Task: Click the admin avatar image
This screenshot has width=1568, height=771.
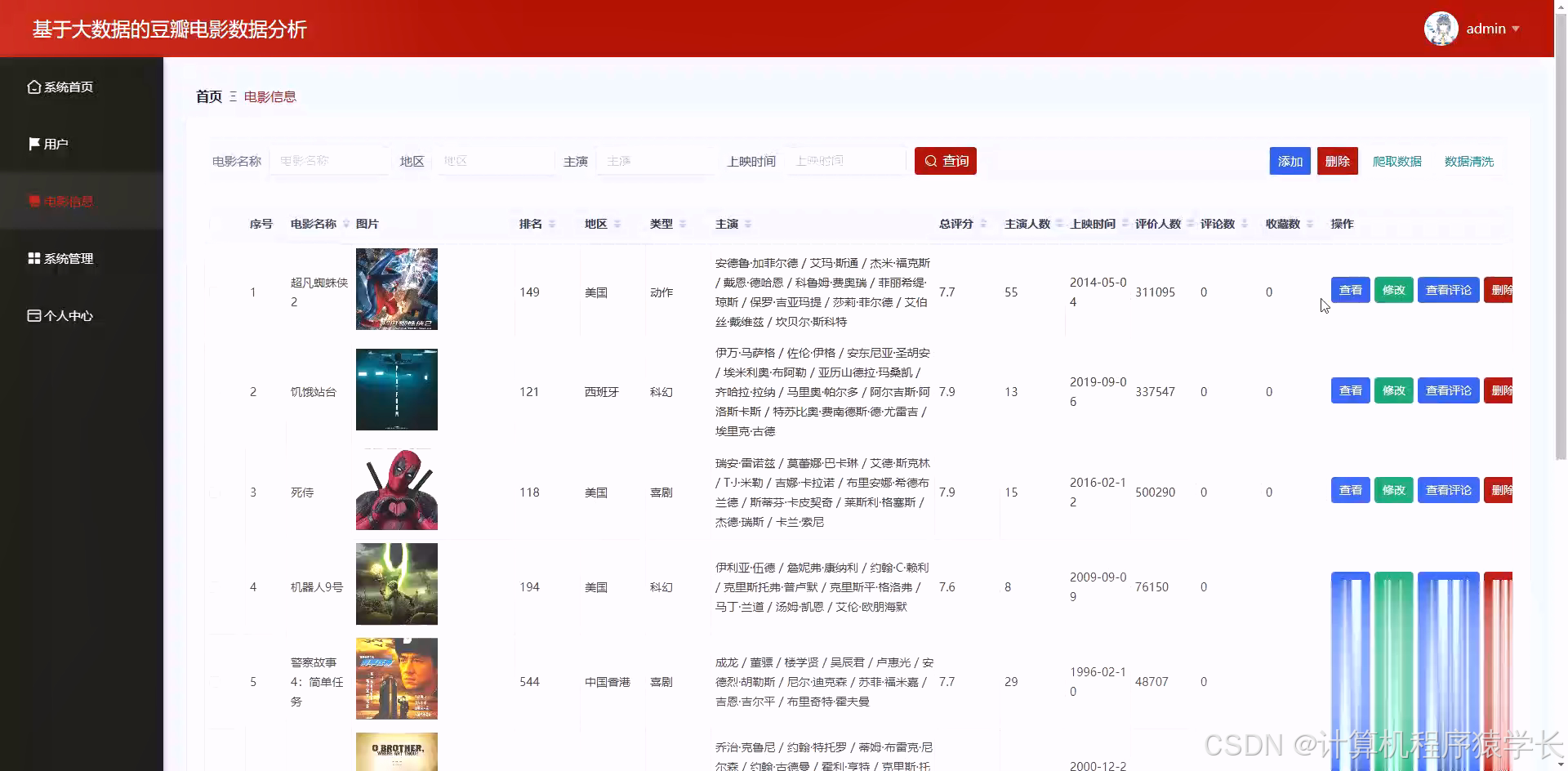Action: 1441,28
